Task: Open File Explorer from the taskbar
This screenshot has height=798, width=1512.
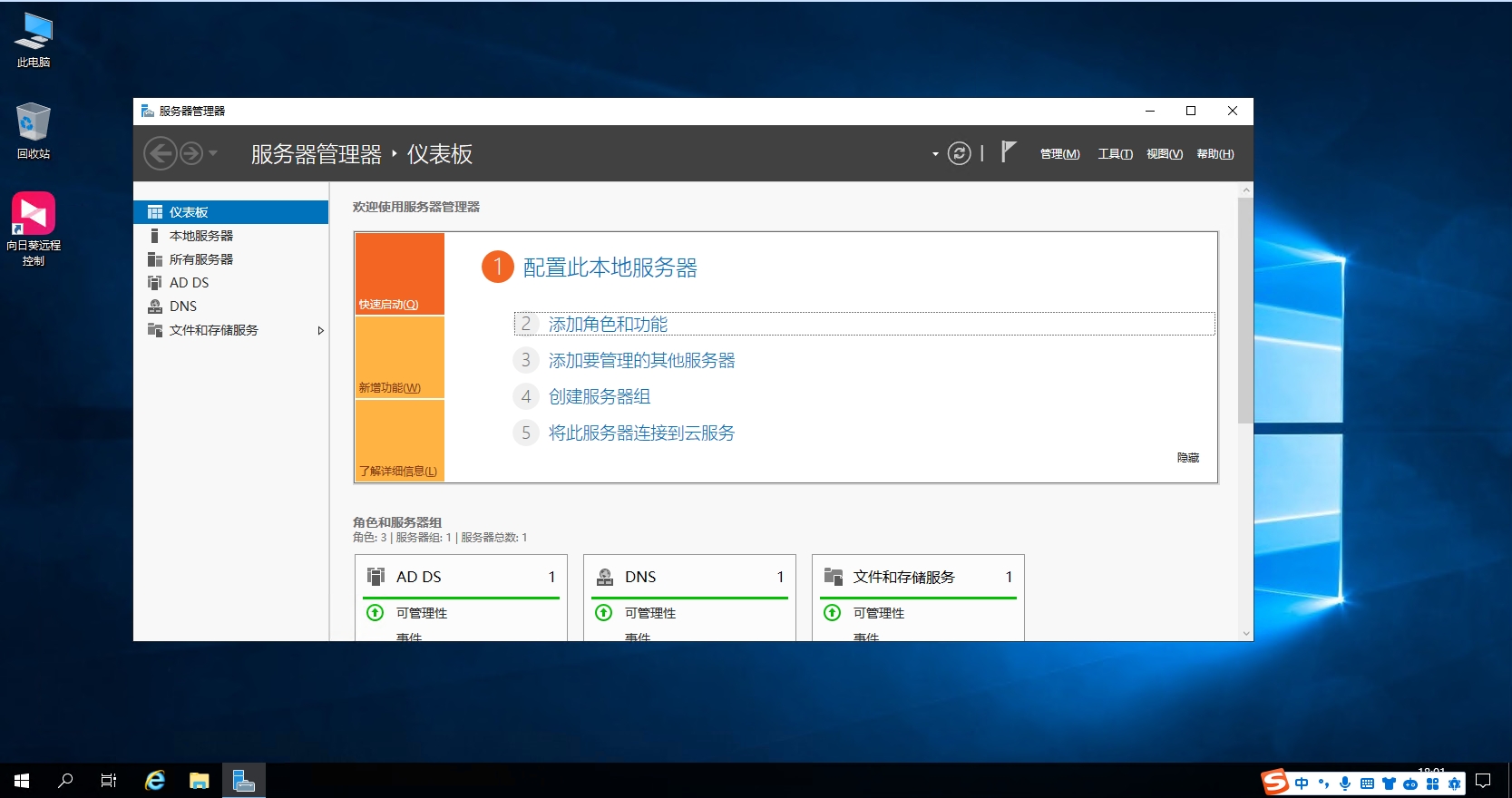Action: [200, 780]
